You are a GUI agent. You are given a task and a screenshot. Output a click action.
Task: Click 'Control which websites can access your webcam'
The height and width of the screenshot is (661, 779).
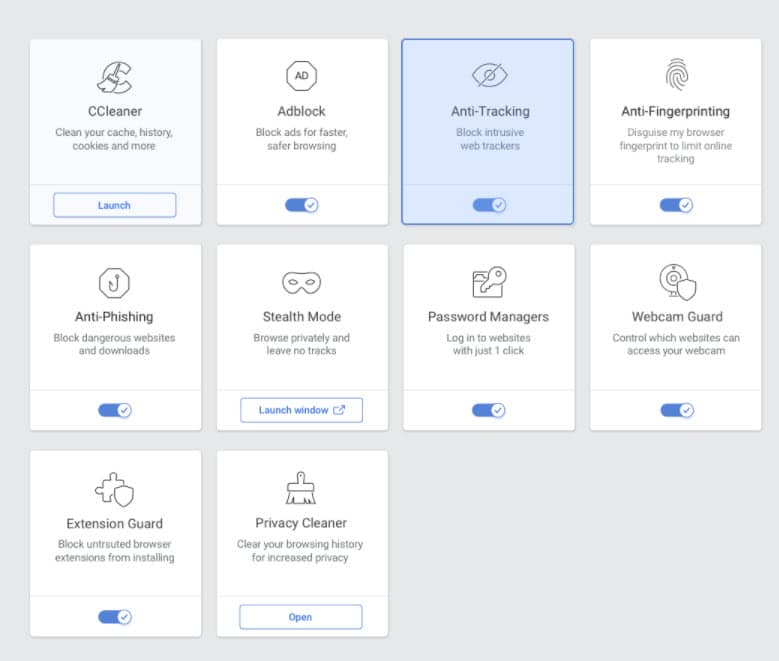(676, 344)
